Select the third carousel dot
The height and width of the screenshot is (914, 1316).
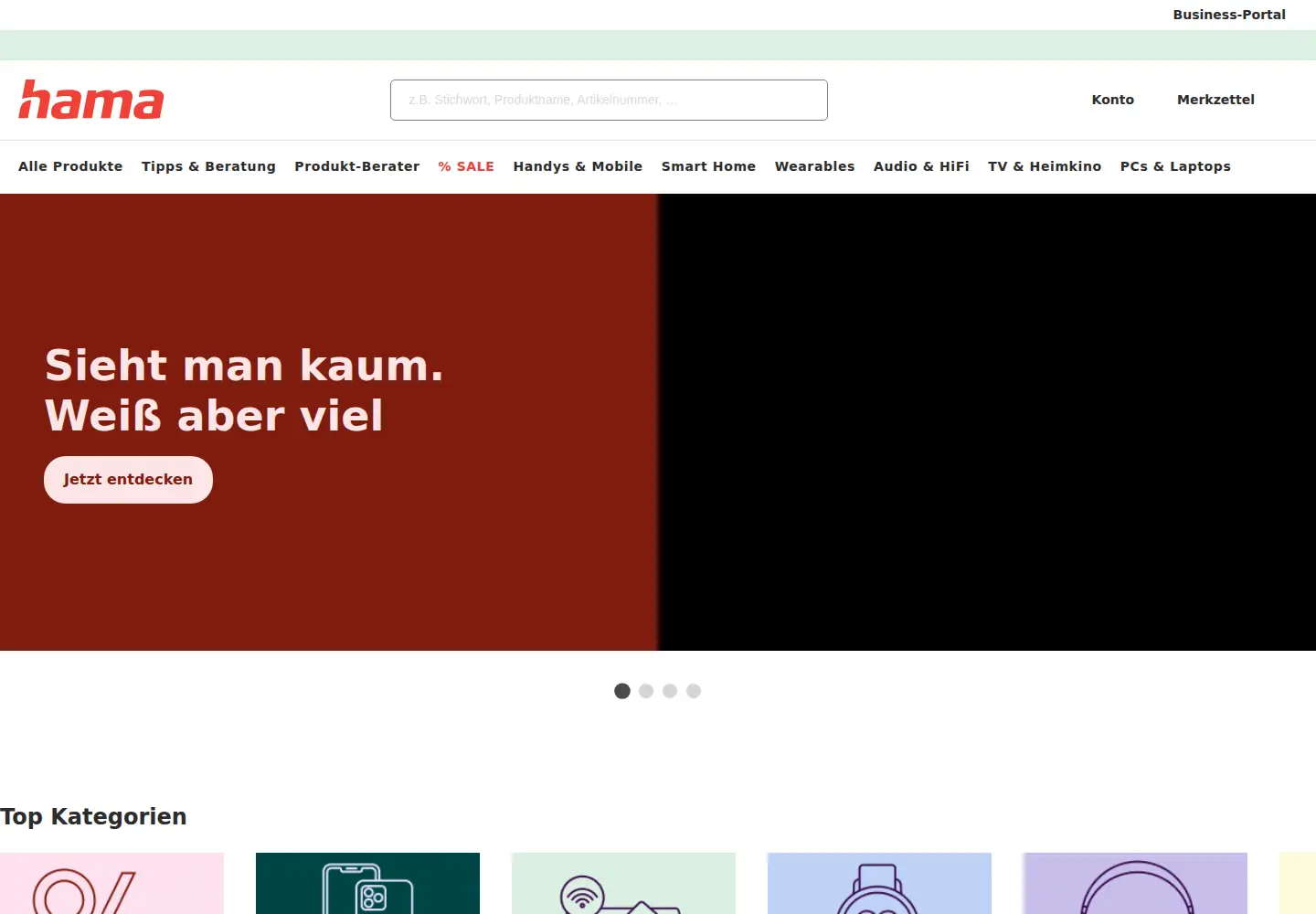[670, 691]
